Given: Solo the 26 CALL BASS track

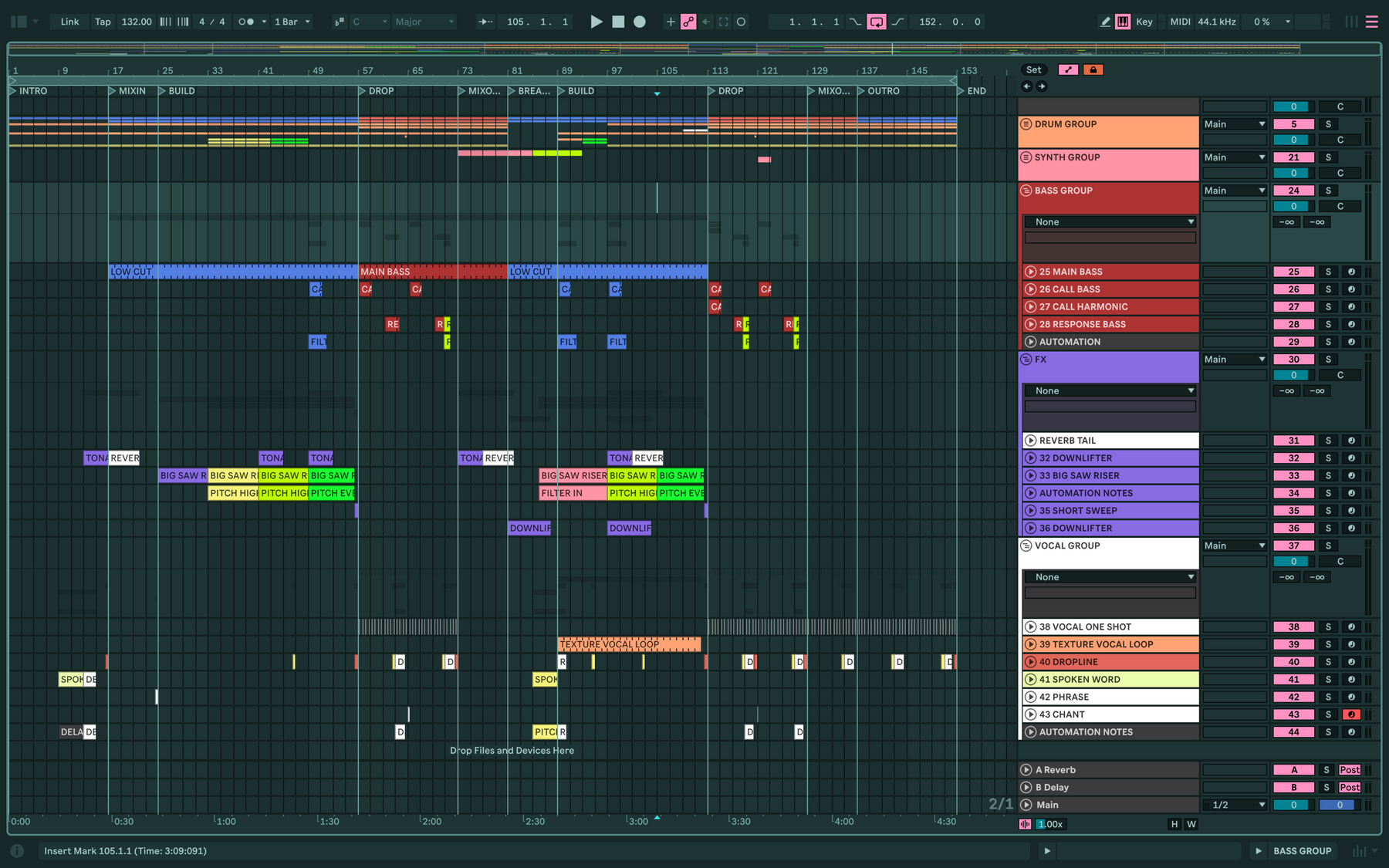Looking at the screenshot, I should pyautogui.click(x=1328, y=289).
